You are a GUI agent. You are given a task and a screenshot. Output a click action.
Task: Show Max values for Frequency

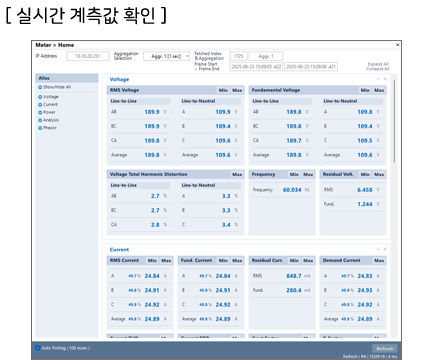pos(308,174)
